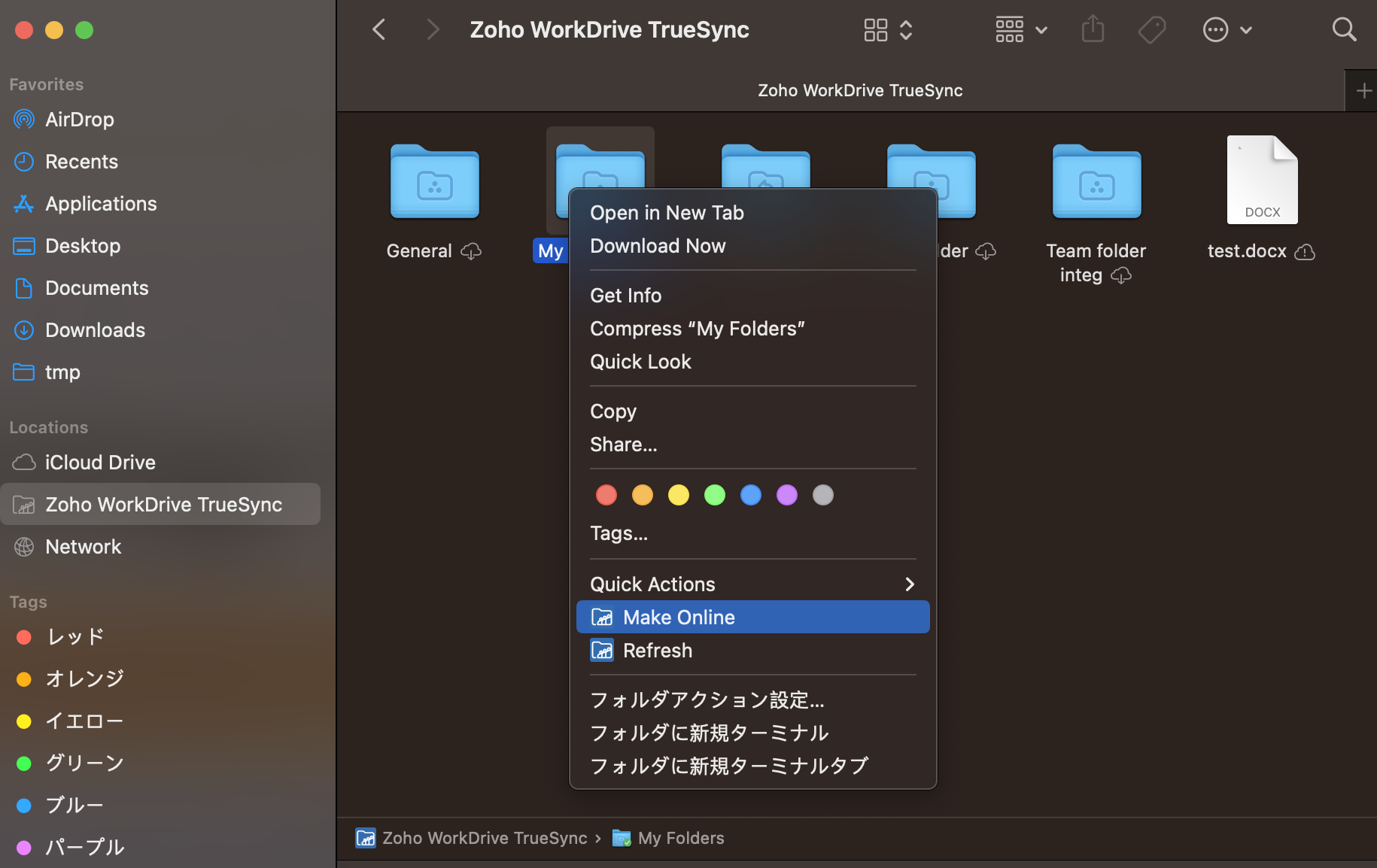Open the view mode switcher dropdown

[x=887, y=30]
